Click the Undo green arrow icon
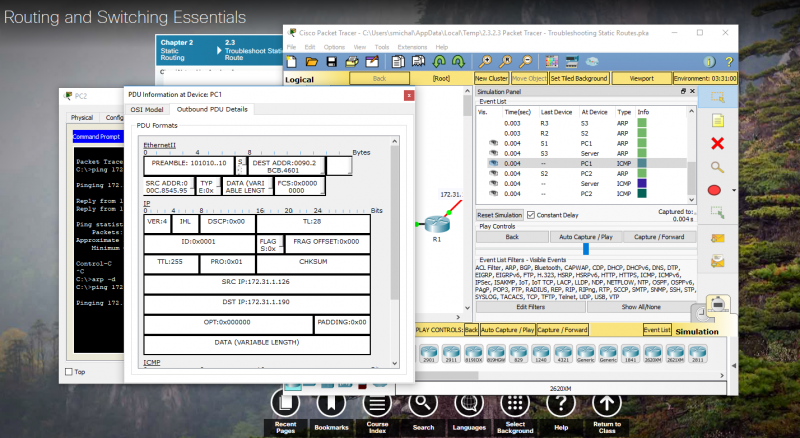 pyautogui.click(x=439, y=62)
